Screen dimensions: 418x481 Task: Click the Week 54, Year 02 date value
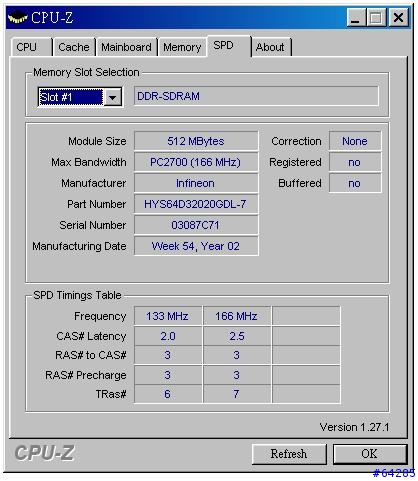[196, 246]
